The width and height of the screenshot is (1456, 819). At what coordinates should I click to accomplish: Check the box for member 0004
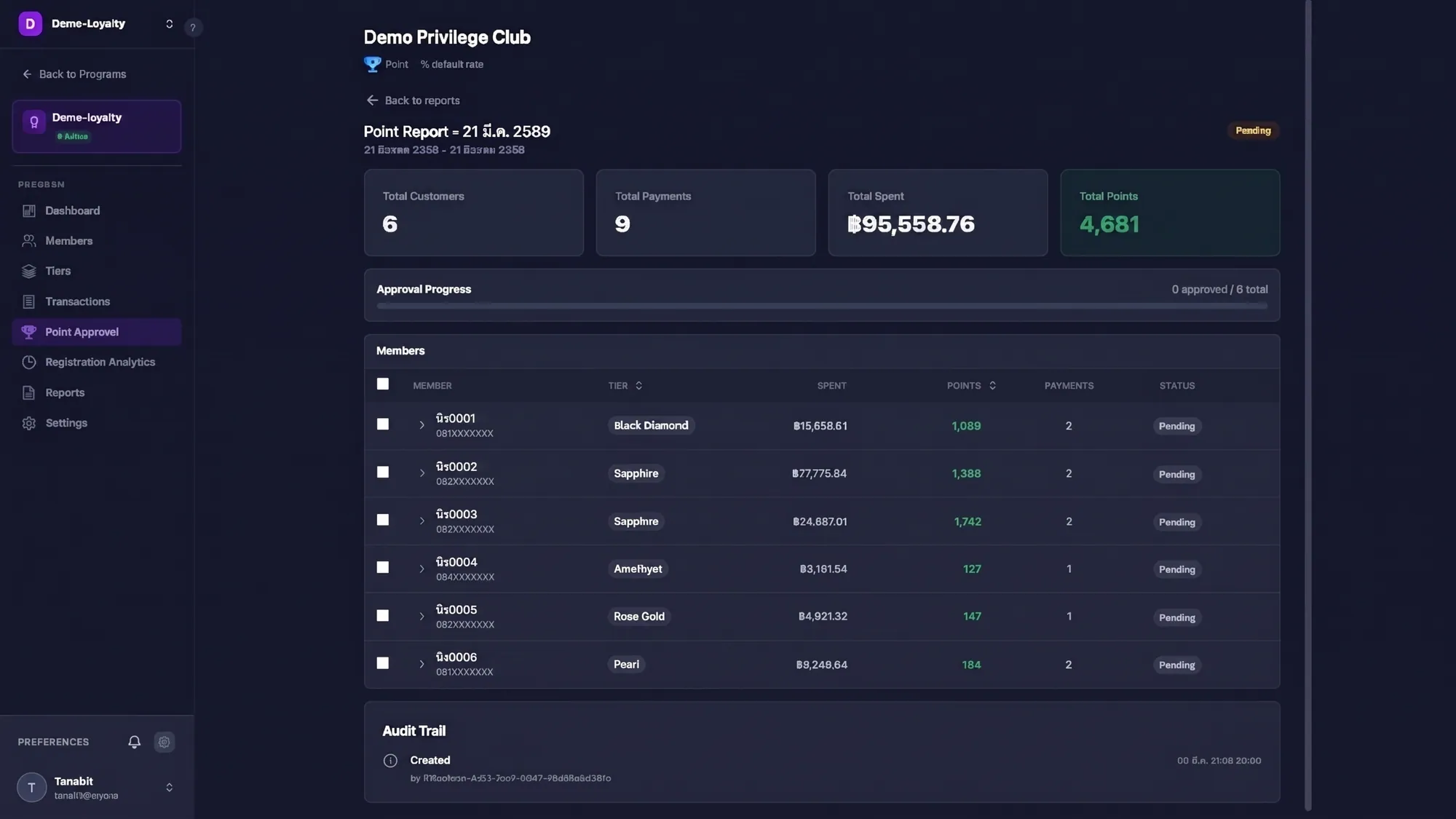(x=383, y=567)
